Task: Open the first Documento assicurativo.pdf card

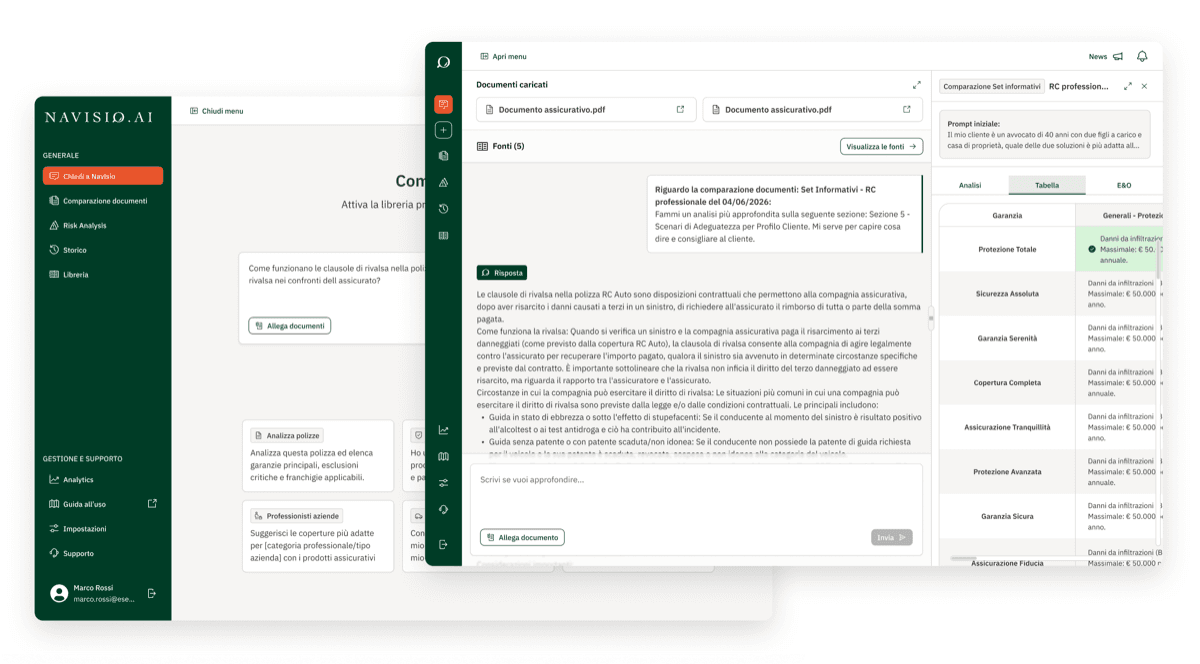Action: pyautogui.click(x=585, y=109)
